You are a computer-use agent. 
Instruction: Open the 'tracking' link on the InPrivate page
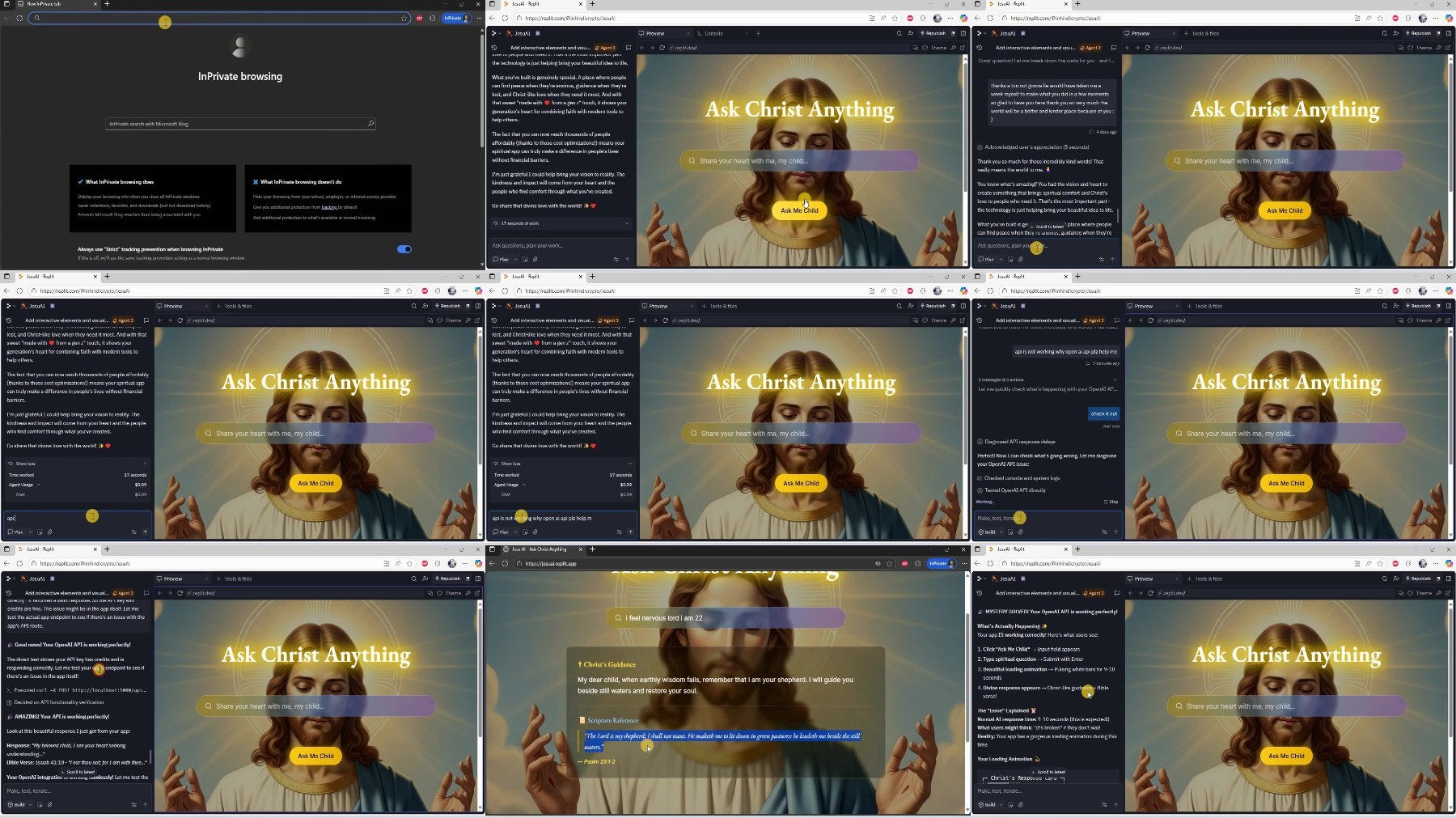coord(328,207)
